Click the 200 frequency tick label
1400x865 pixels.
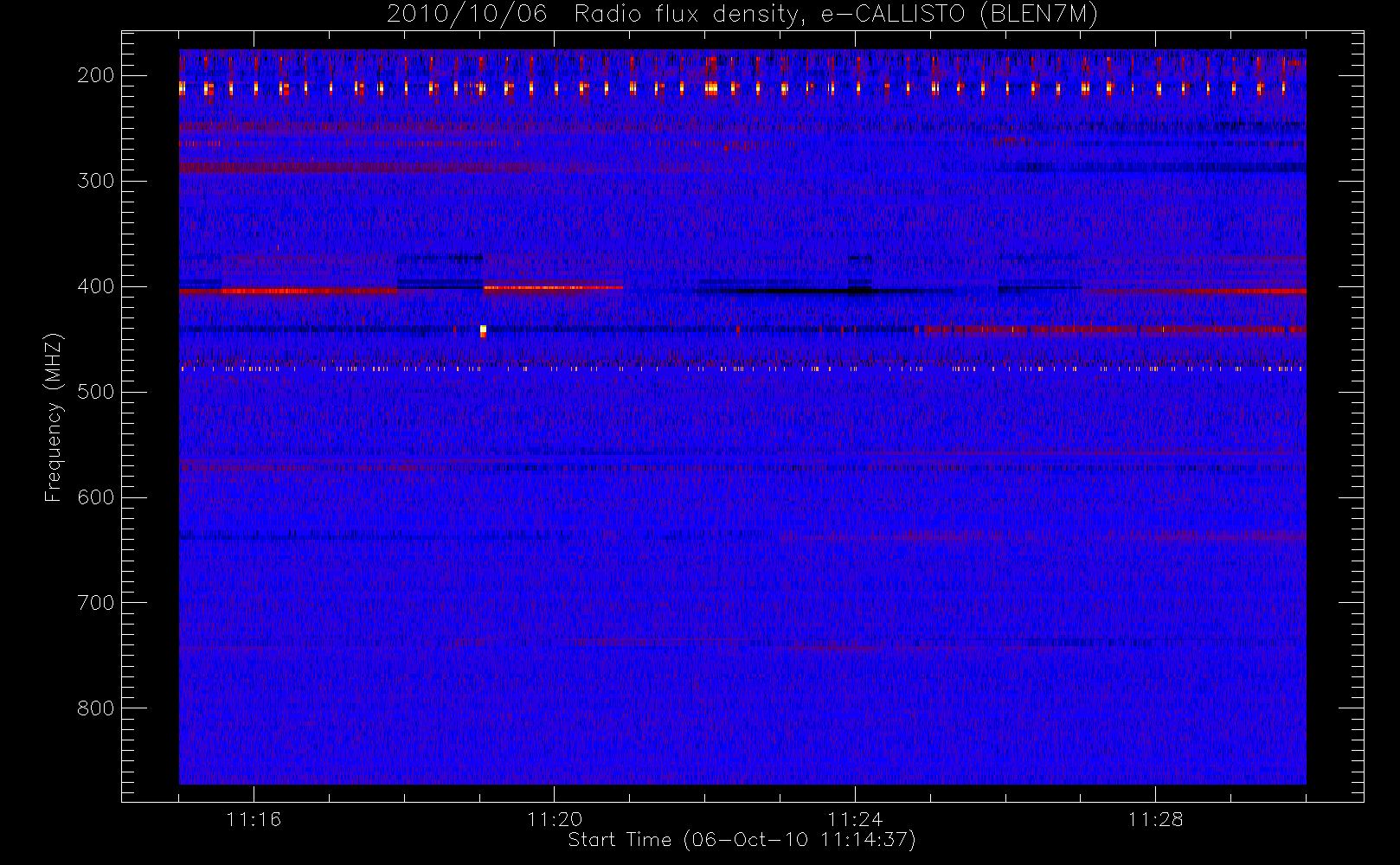96,75
